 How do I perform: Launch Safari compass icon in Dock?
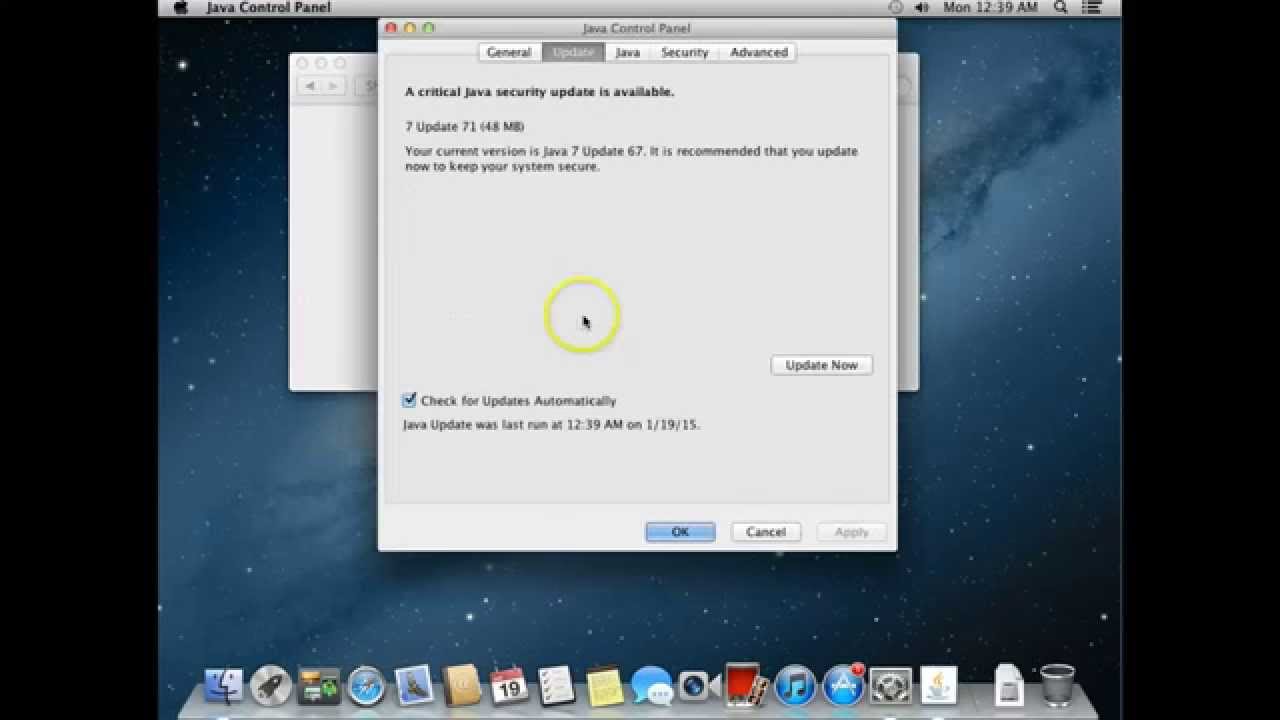pos(367,686)
